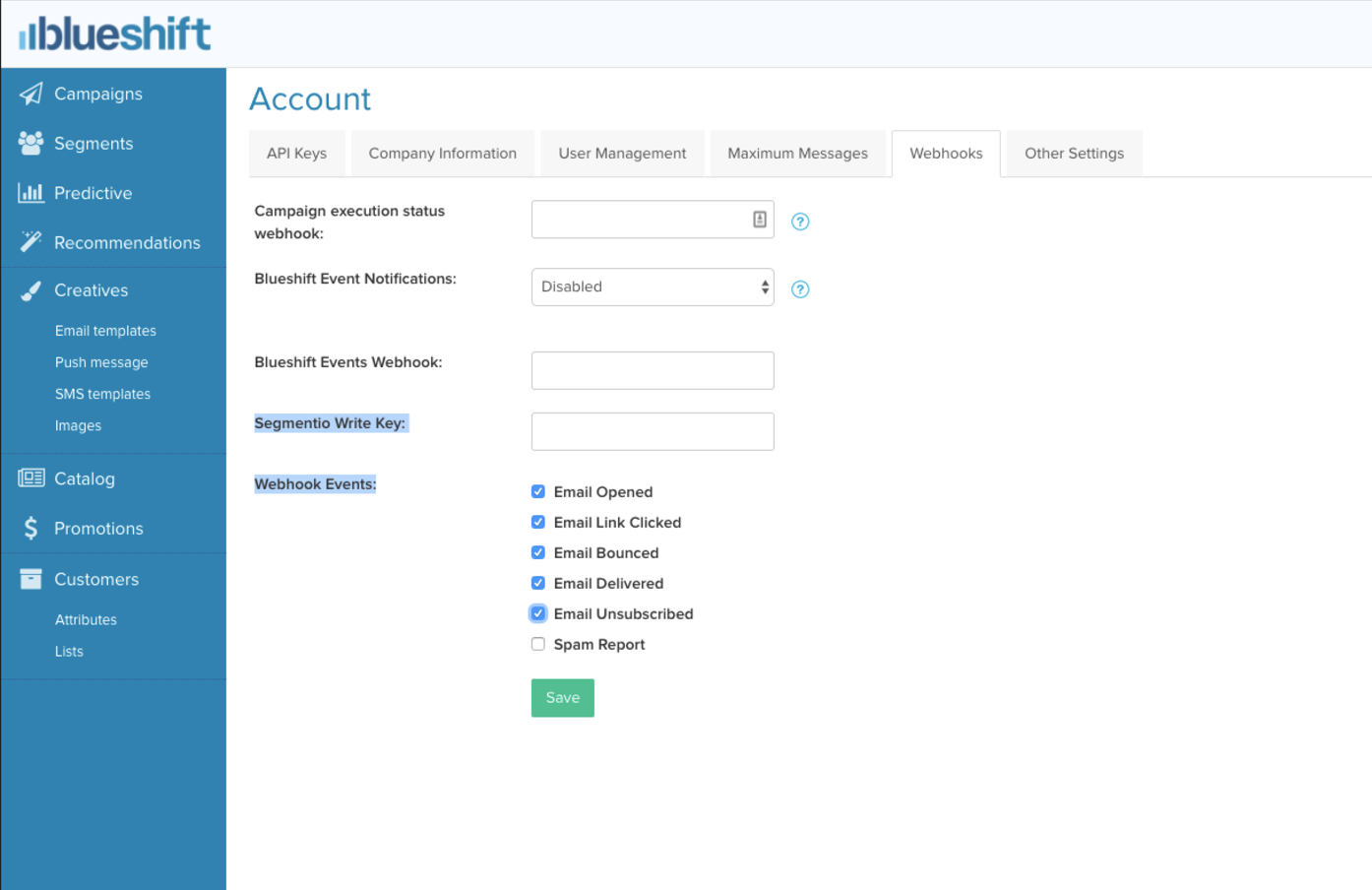The width and height of the screenshot is (1372, 890).
Task: Click the Segmentio Write Key input field
Action: (653, 431)
